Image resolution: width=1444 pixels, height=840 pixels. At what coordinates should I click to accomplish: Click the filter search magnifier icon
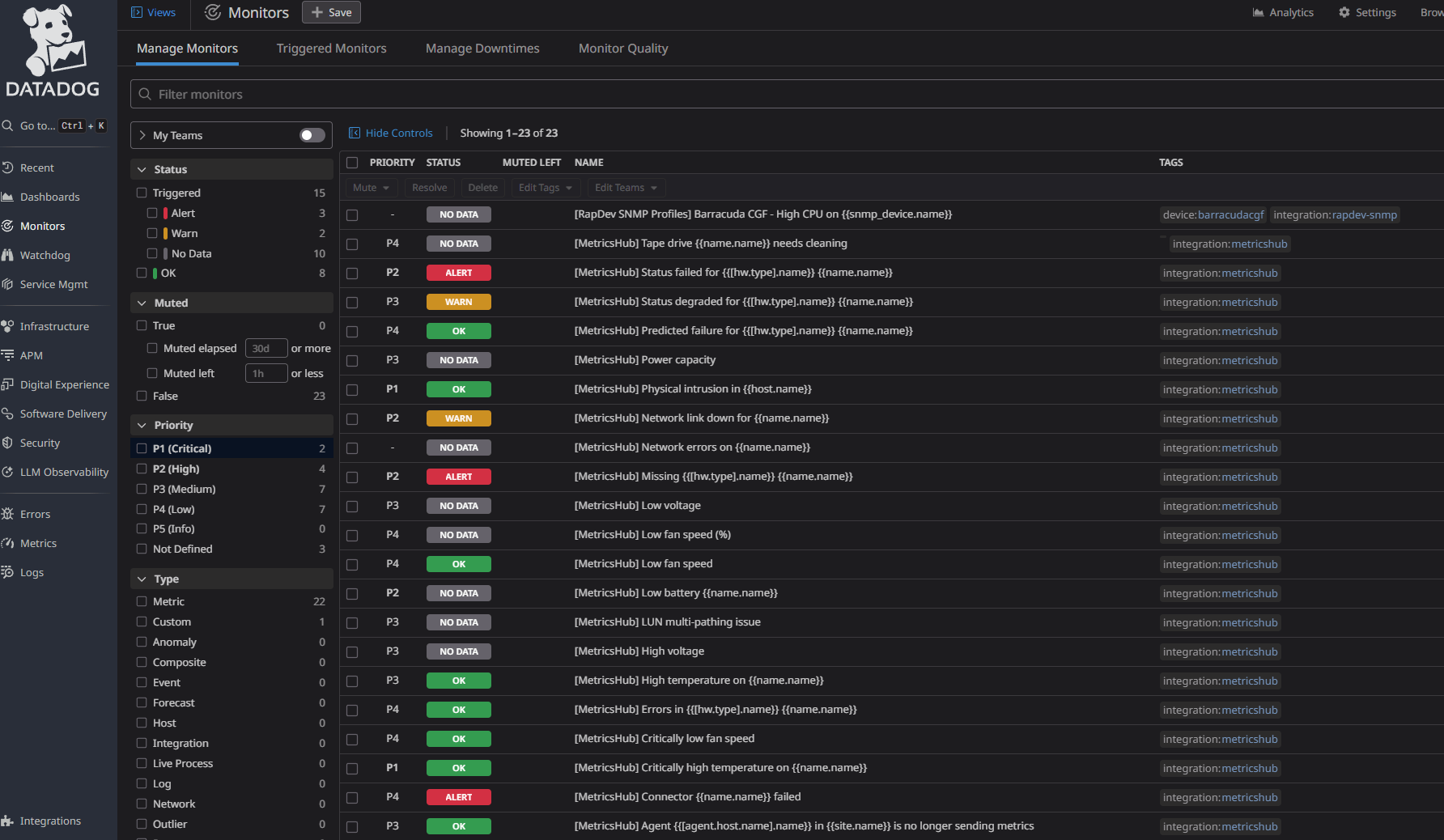tap(145, 94)
